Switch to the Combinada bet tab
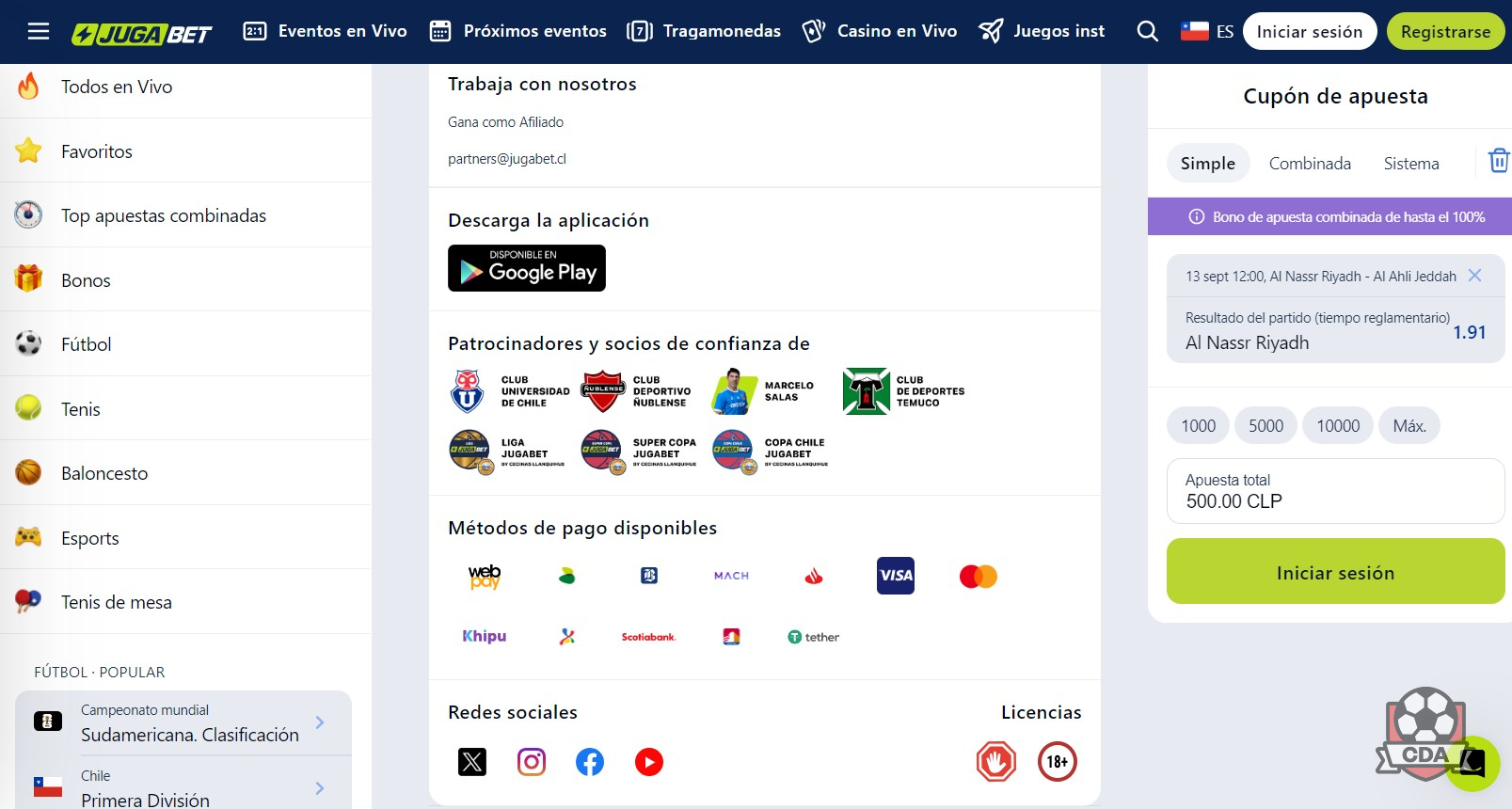 [1310, 164]
